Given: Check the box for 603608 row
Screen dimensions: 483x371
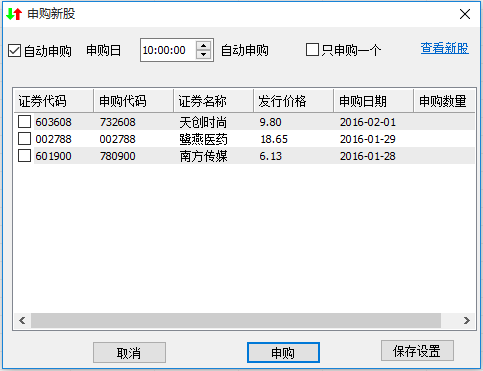Looking at the screenshot, I should coord(24,122).
